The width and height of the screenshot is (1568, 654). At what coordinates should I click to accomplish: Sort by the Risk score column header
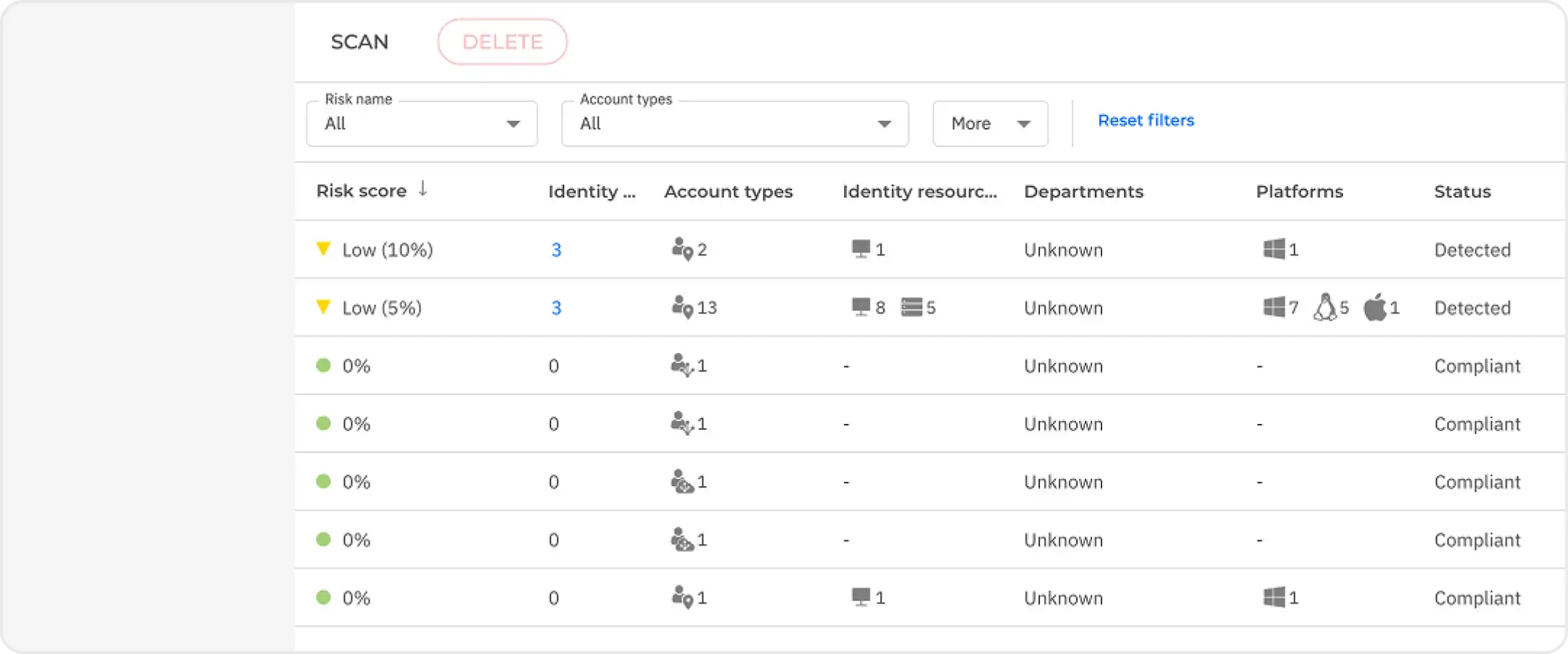tap(362, 191)
